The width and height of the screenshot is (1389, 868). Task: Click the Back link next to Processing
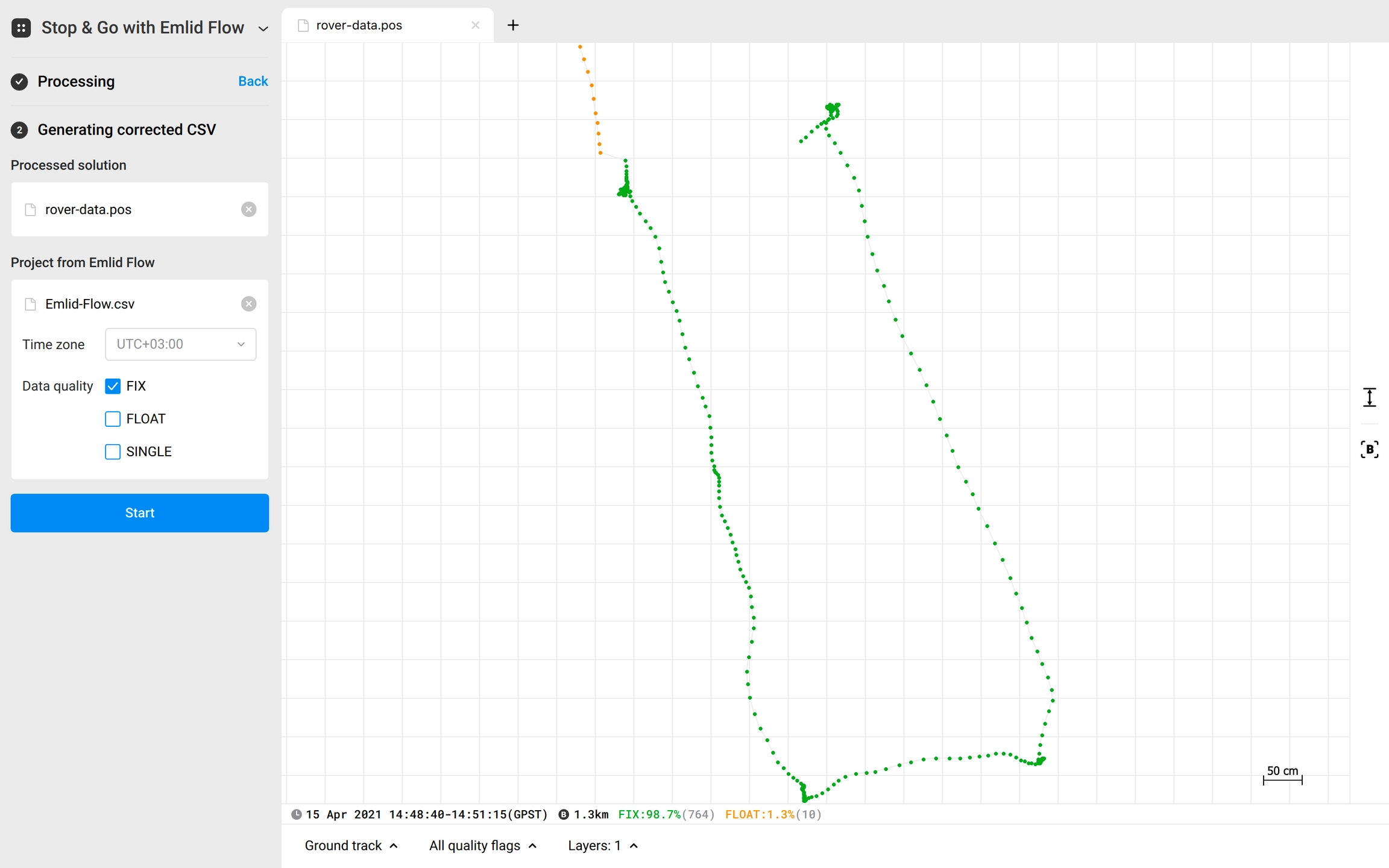253,81
